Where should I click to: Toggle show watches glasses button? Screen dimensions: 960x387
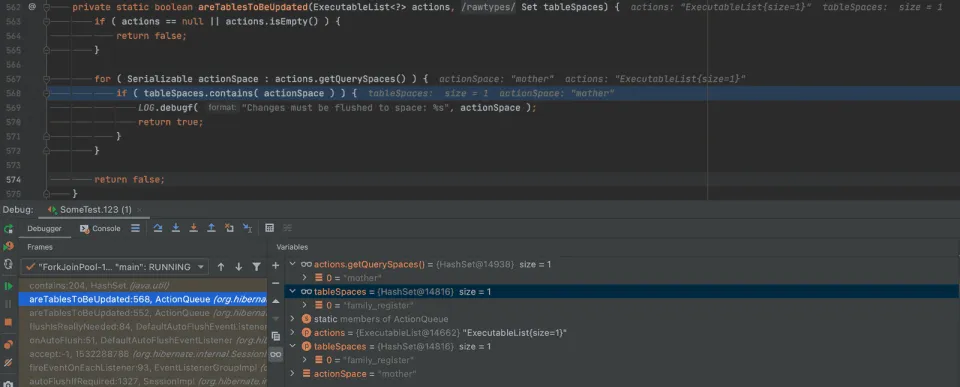pos(276,355)
